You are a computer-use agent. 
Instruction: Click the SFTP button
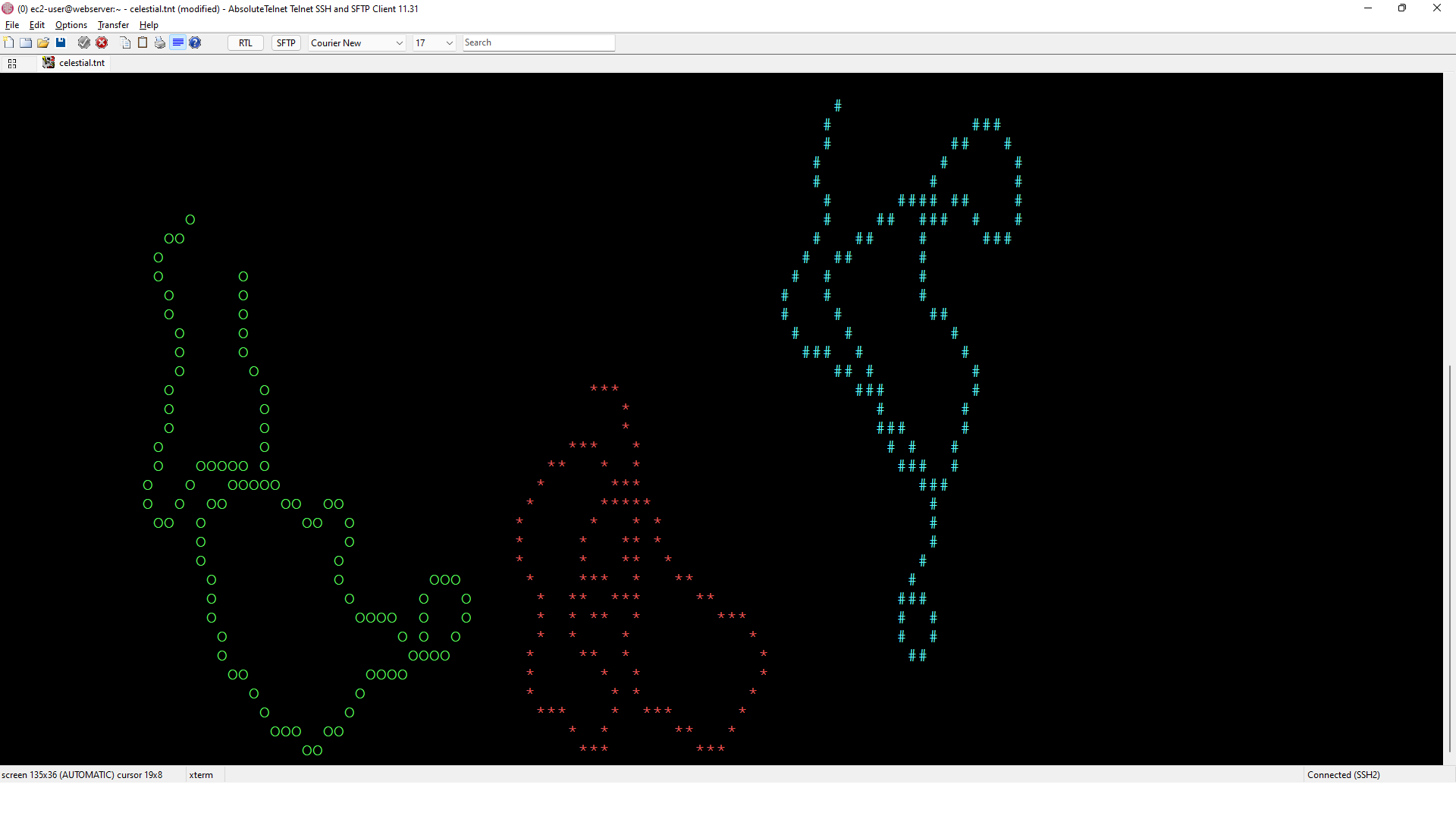point(286,43)
